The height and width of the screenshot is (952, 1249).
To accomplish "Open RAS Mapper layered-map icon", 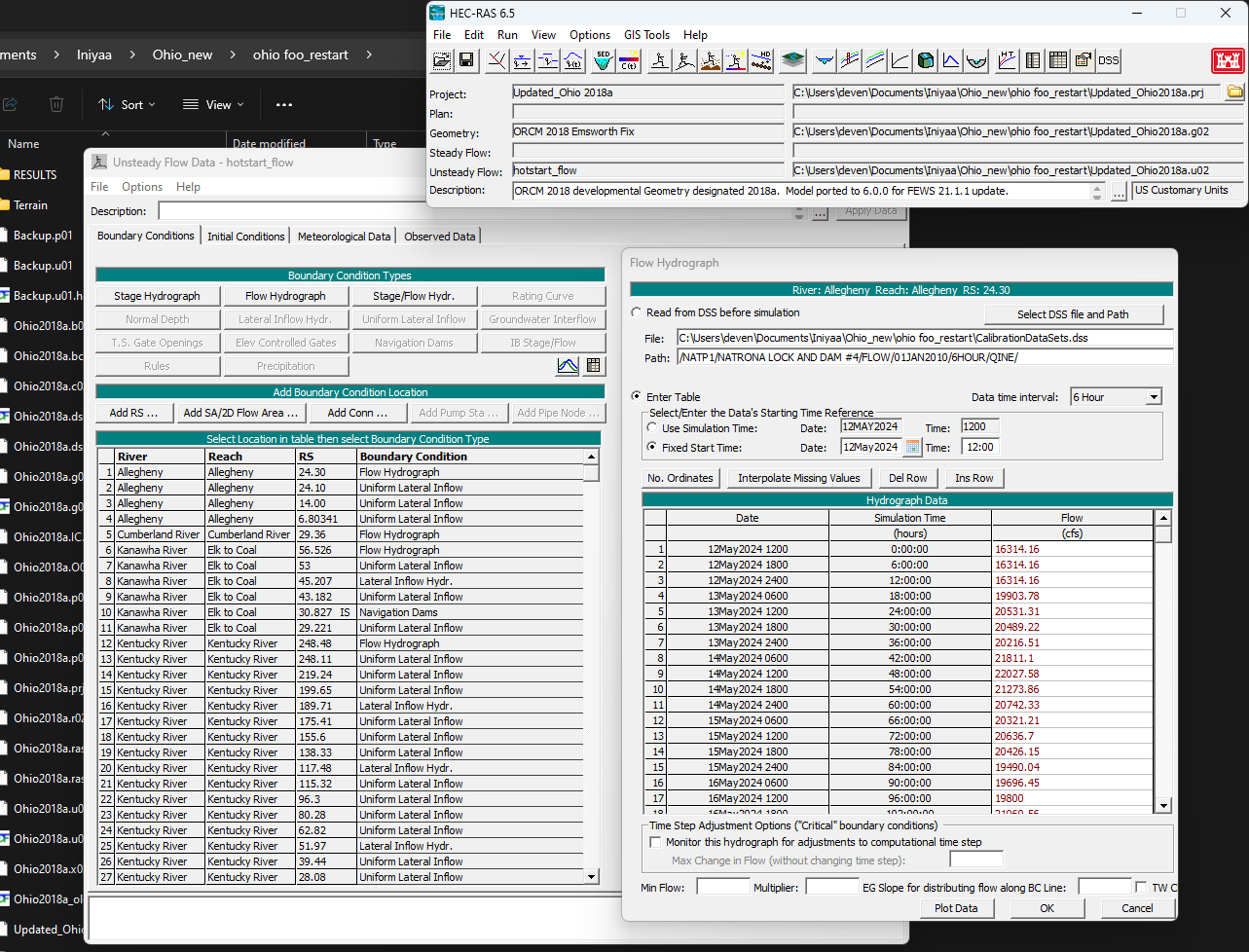I will (793, 60).
